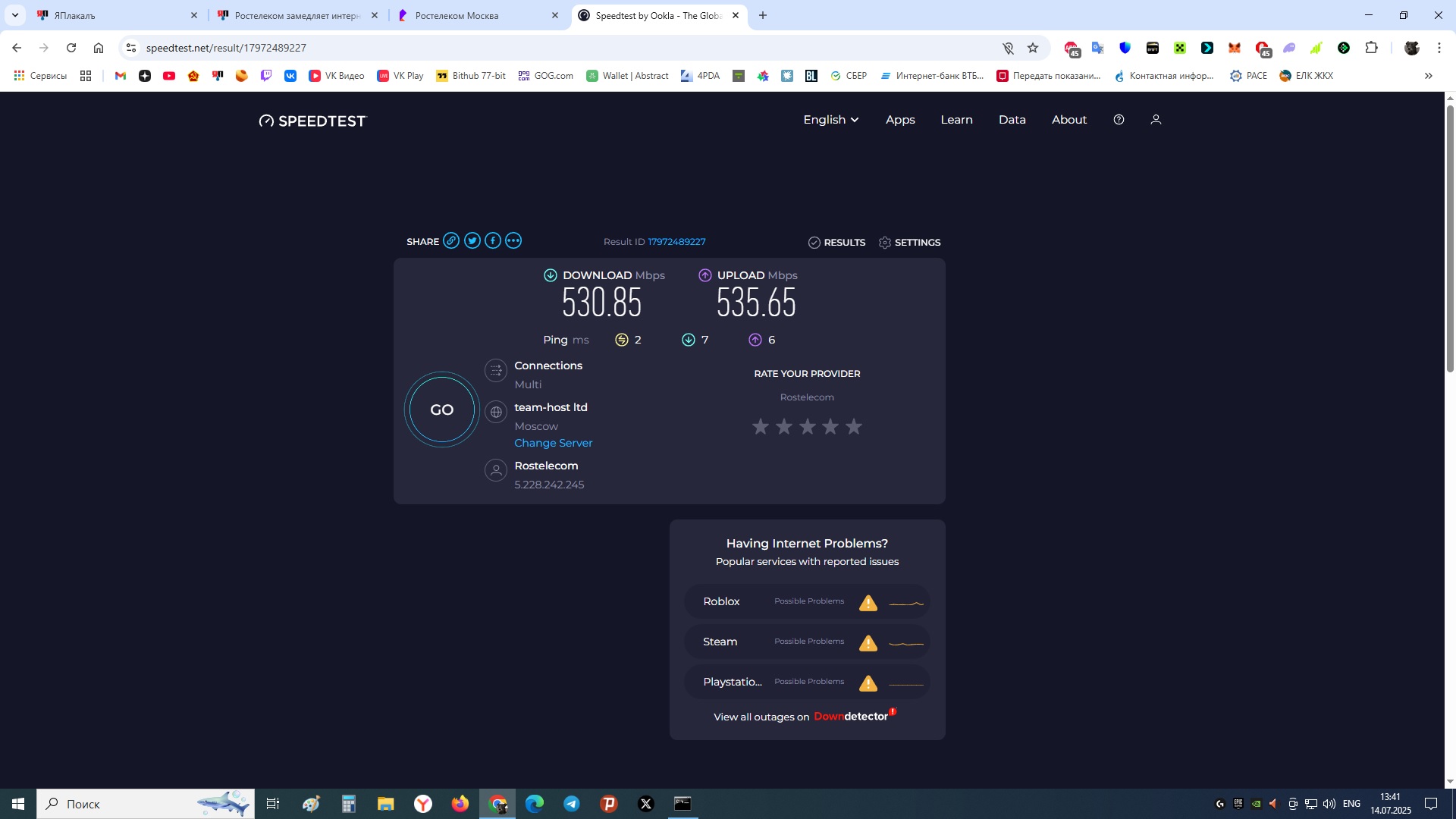Share result on Facebook

click(493, 241)
